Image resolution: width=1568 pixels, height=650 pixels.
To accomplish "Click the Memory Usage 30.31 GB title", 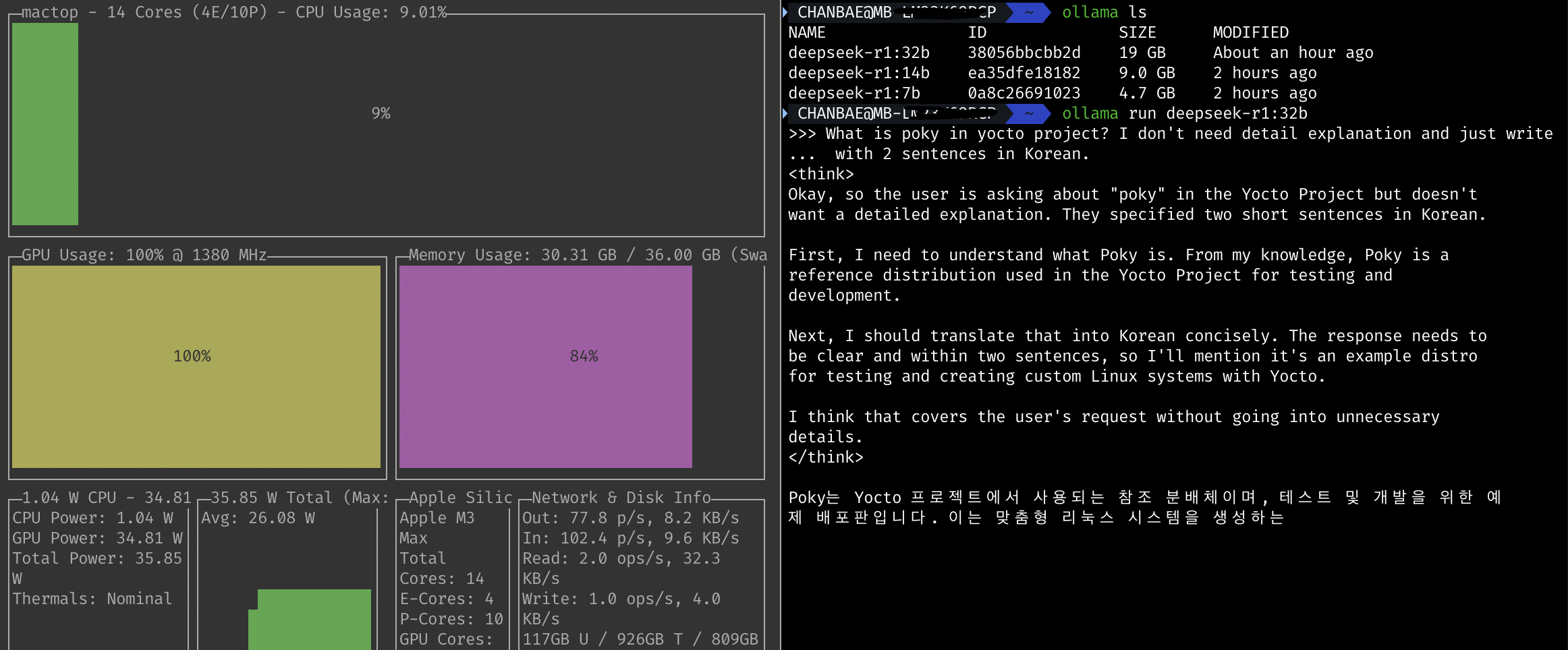I will click(588, 255).
